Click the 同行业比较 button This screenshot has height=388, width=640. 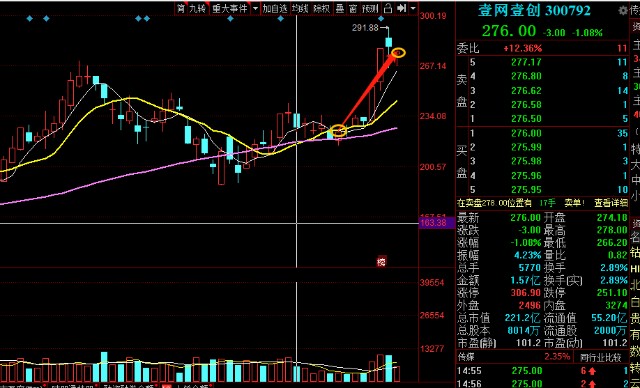click(600, 357)
